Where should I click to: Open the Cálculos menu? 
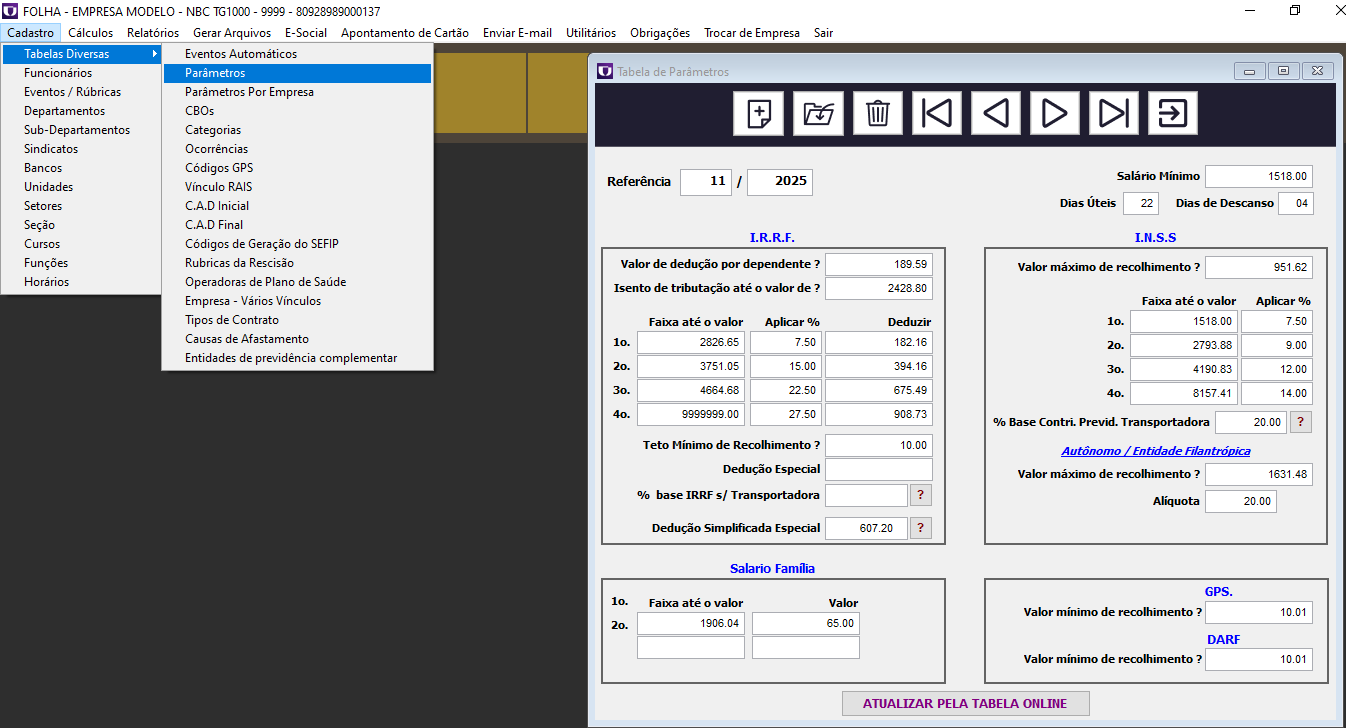tap(91, 33)
